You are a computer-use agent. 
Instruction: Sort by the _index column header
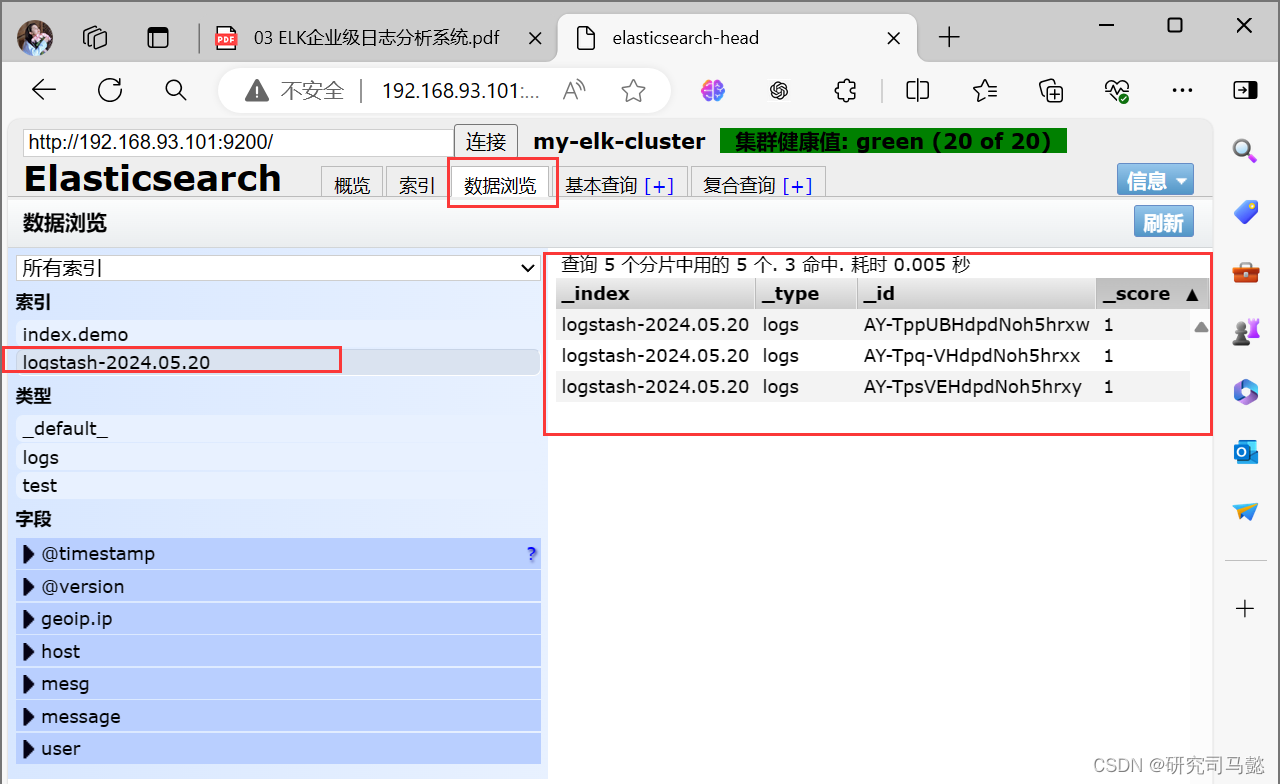[x=656, y=293]
